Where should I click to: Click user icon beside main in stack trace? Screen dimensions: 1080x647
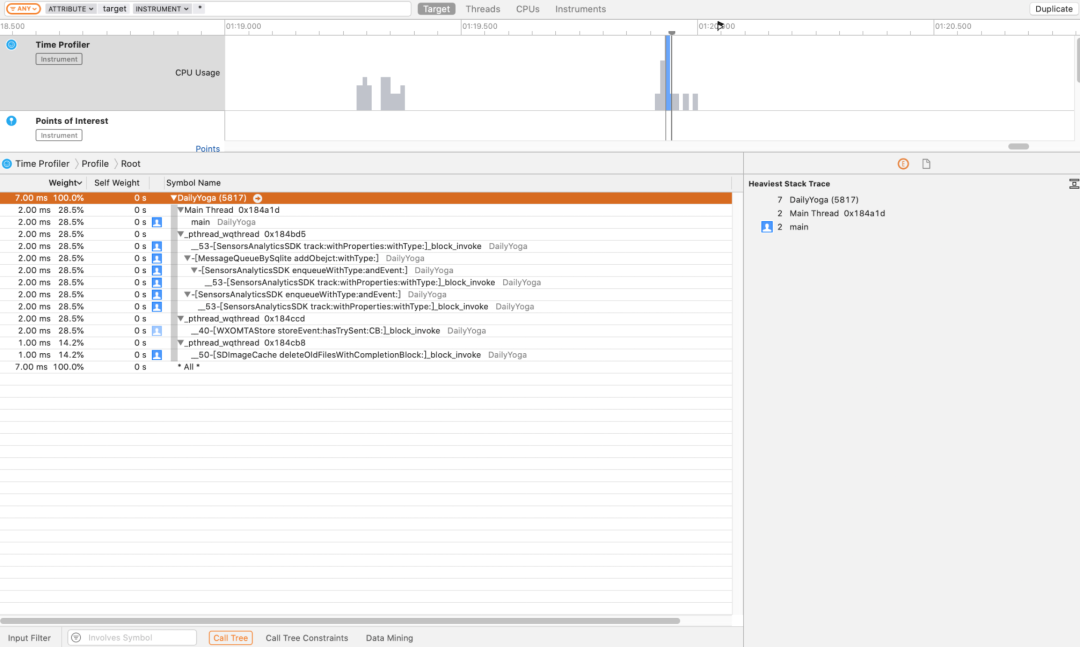(767, 227)
